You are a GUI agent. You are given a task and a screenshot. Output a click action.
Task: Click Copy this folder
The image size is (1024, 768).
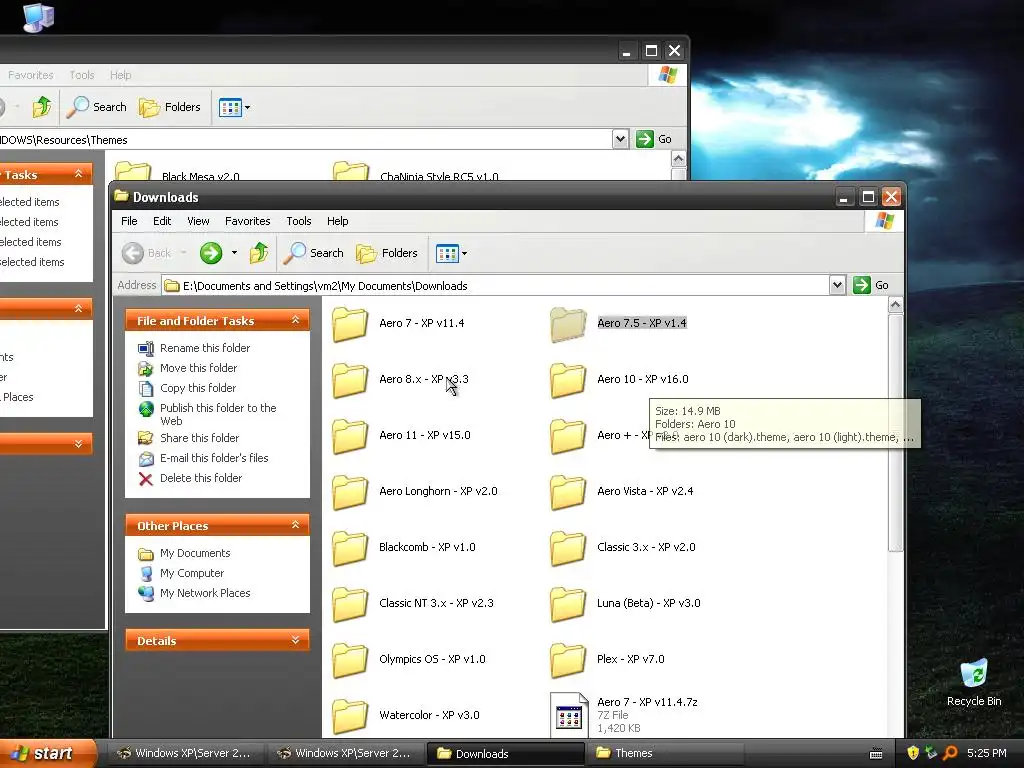coord(198,388)
